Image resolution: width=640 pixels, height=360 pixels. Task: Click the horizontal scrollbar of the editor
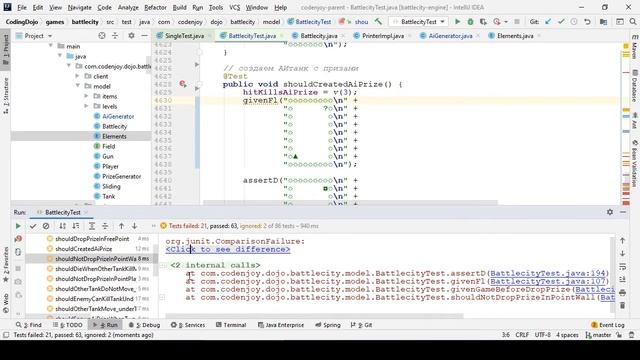coord(350,202)
